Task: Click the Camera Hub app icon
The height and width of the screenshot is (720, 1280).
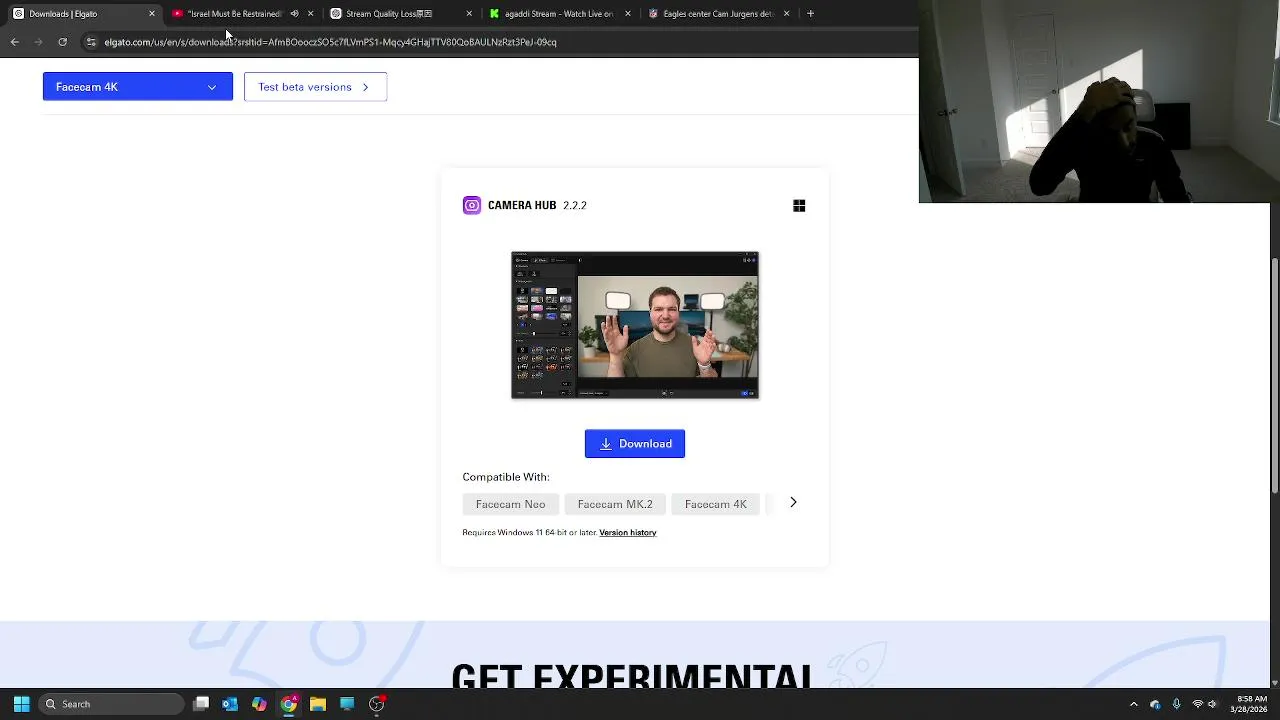Action: click(x=472, y=206)
